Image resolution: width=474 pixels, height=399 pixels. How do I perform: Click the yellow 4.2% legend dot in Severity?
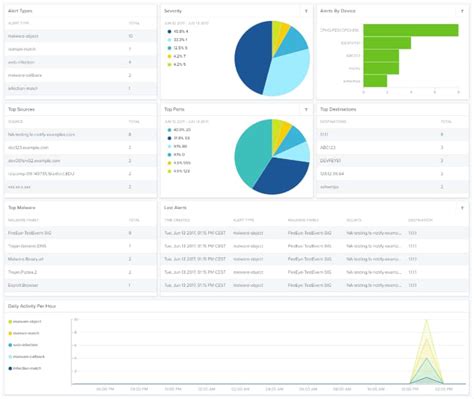coord(169,57)
